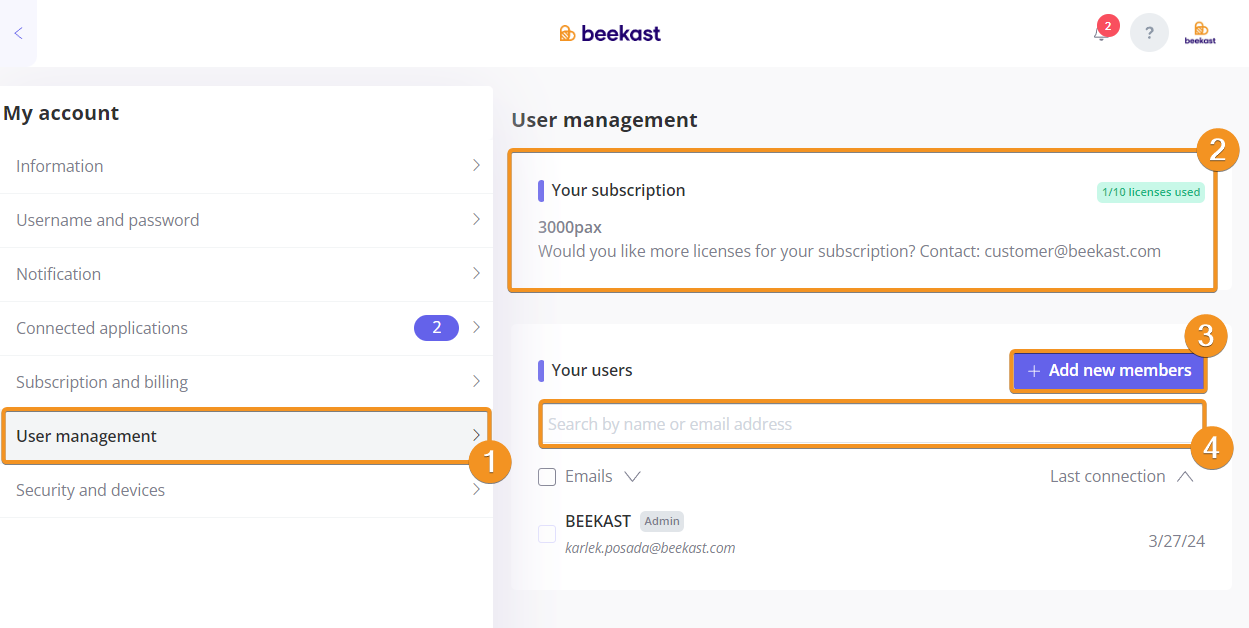Screen dimensions: 1249x628
Task: Open Subscription and billing menu item
Action: click(246, 382)
